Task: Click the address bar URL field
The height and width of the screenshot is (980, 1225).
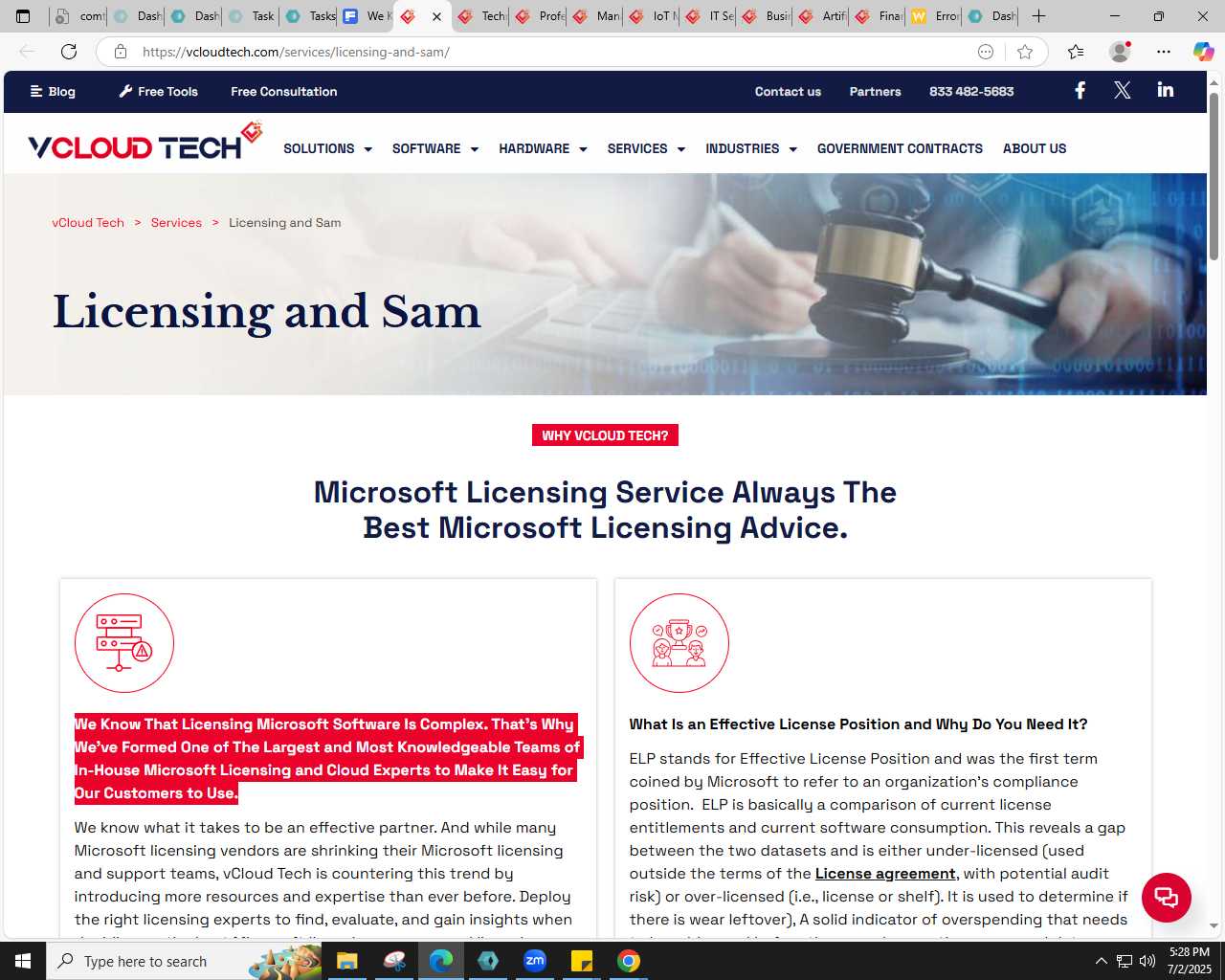Action: point(555,52)
